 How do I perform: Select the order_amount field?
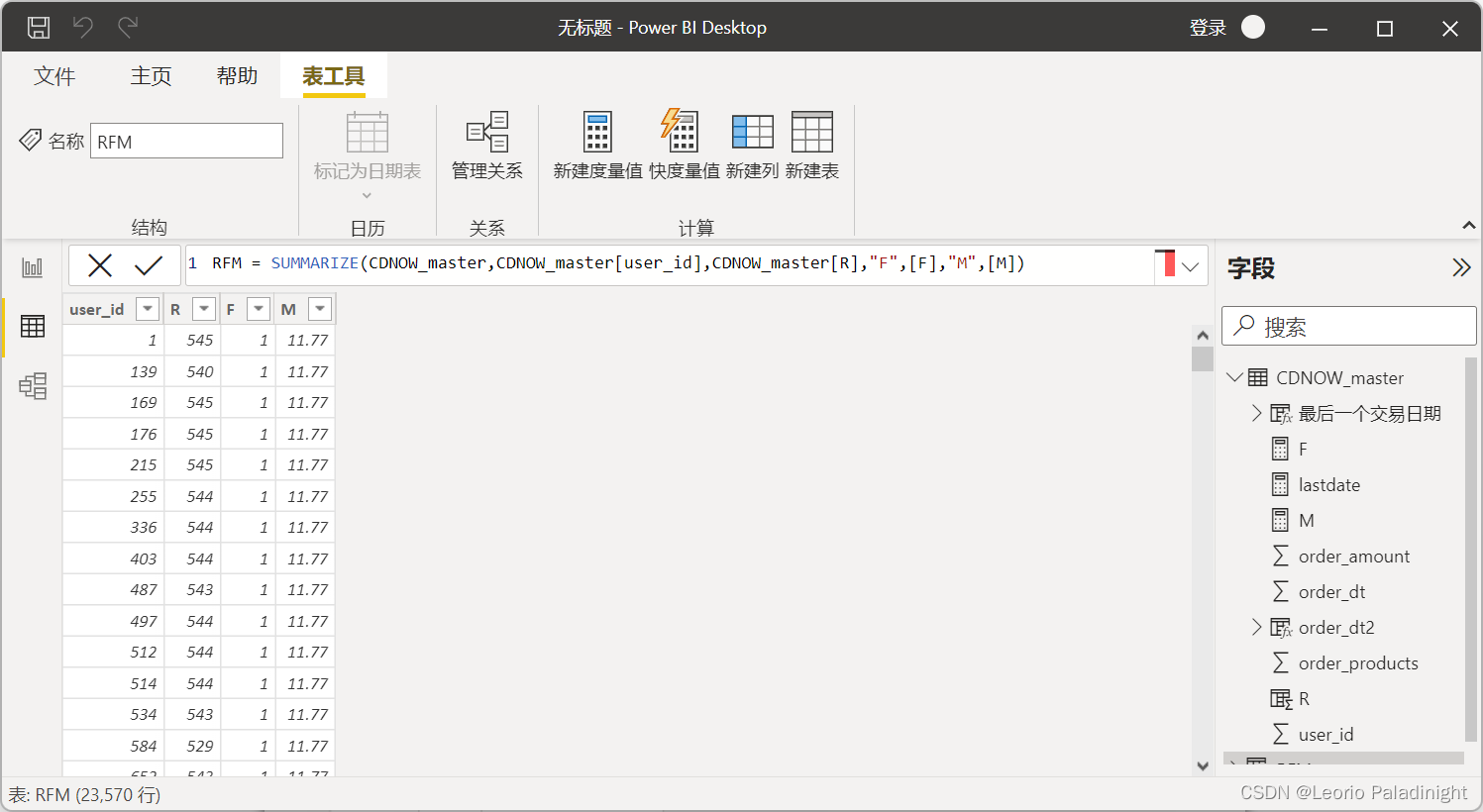tap(1354, 557)
